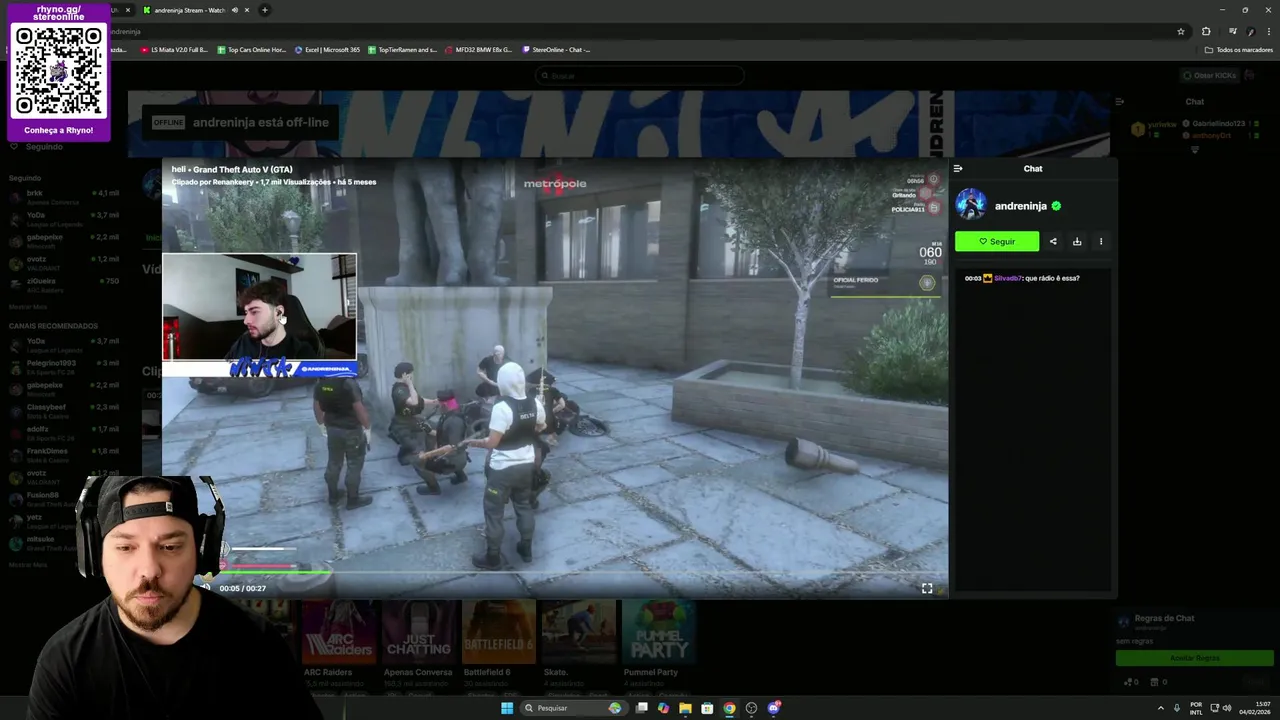The image size is (1280, 720).
Task: Open the ARC Raiders category thumbnail
Action: click(x=338, y=631)
